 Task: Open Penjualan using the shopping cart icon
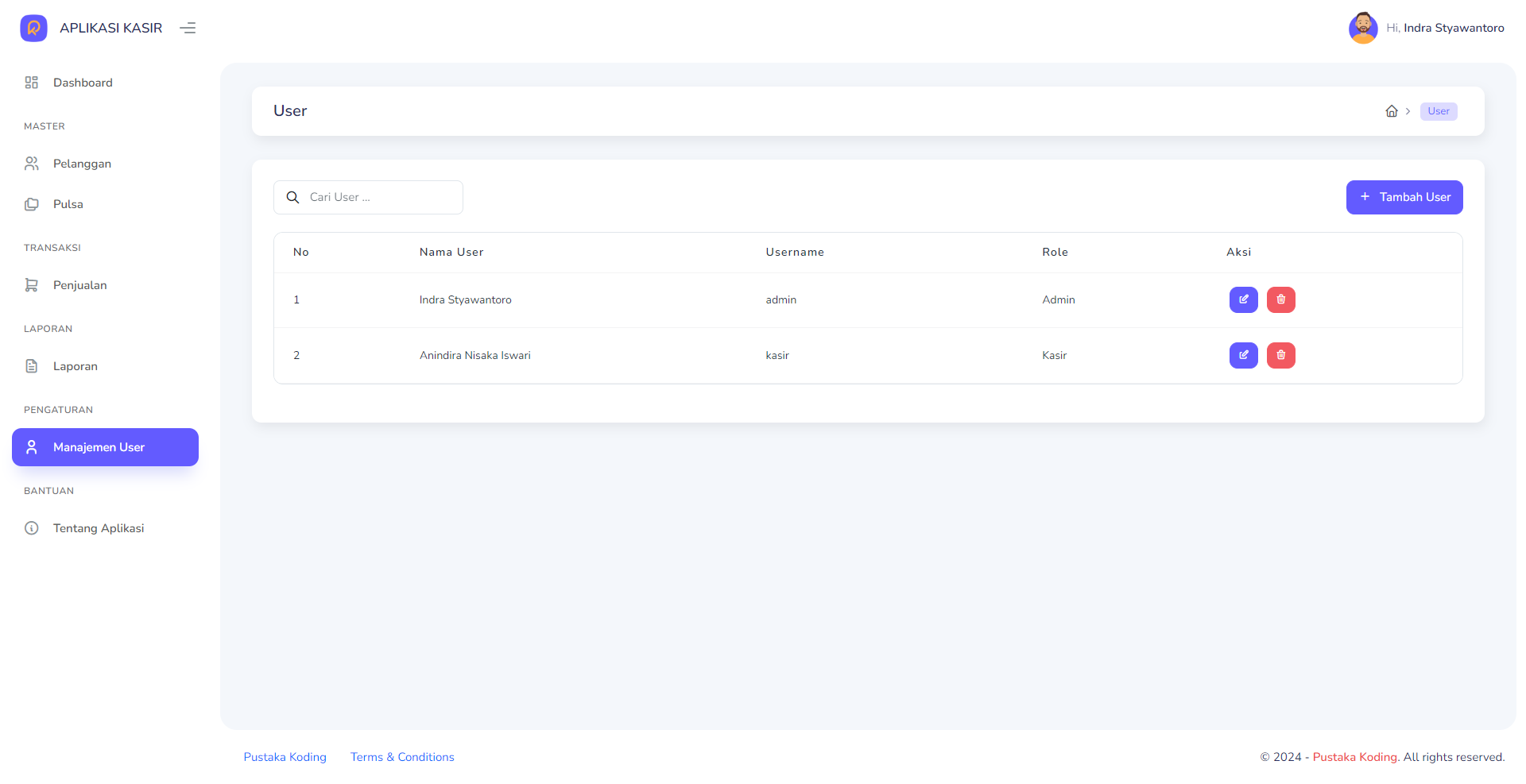31,284
